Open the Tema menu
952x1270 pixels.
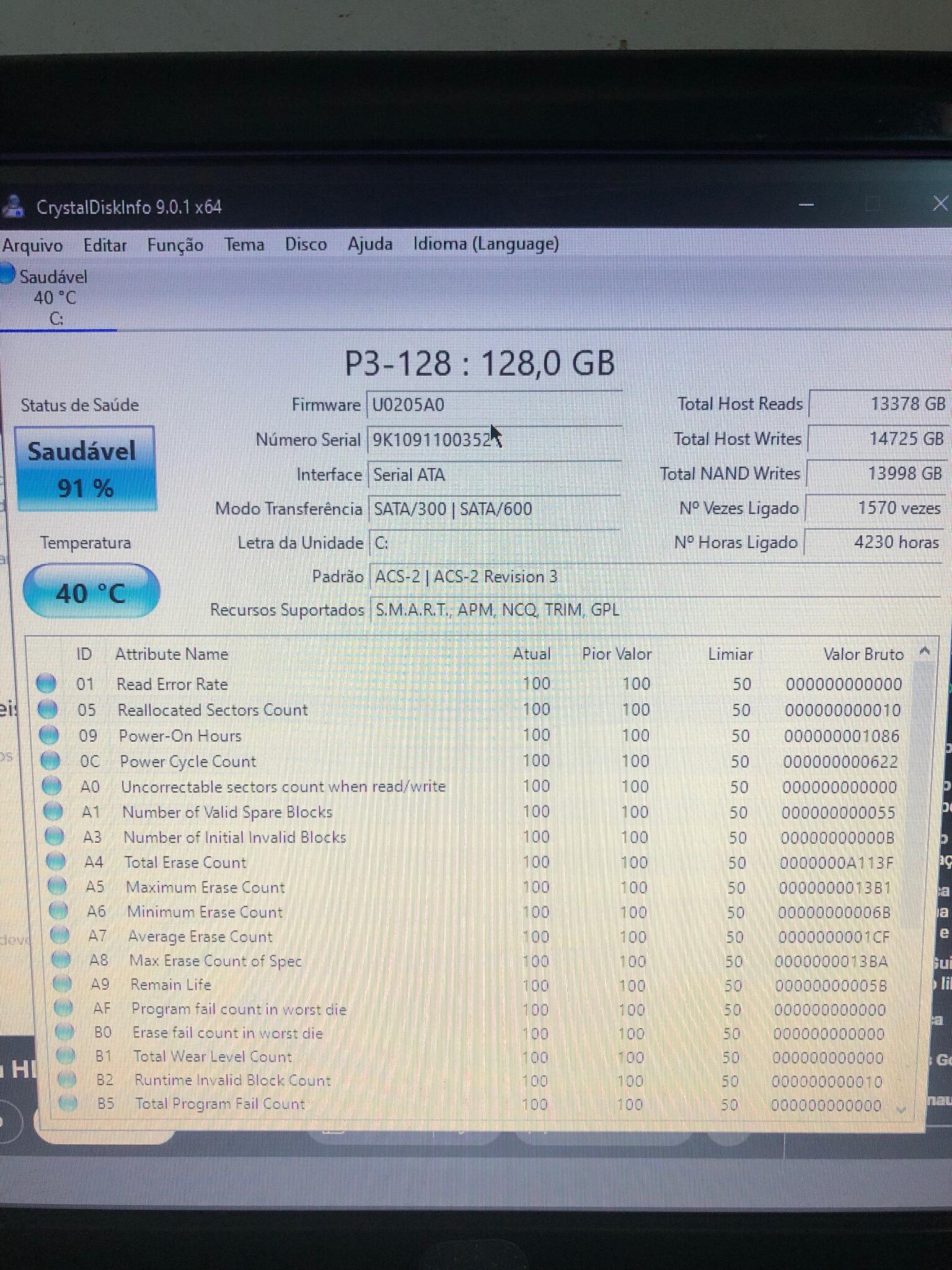244,244
